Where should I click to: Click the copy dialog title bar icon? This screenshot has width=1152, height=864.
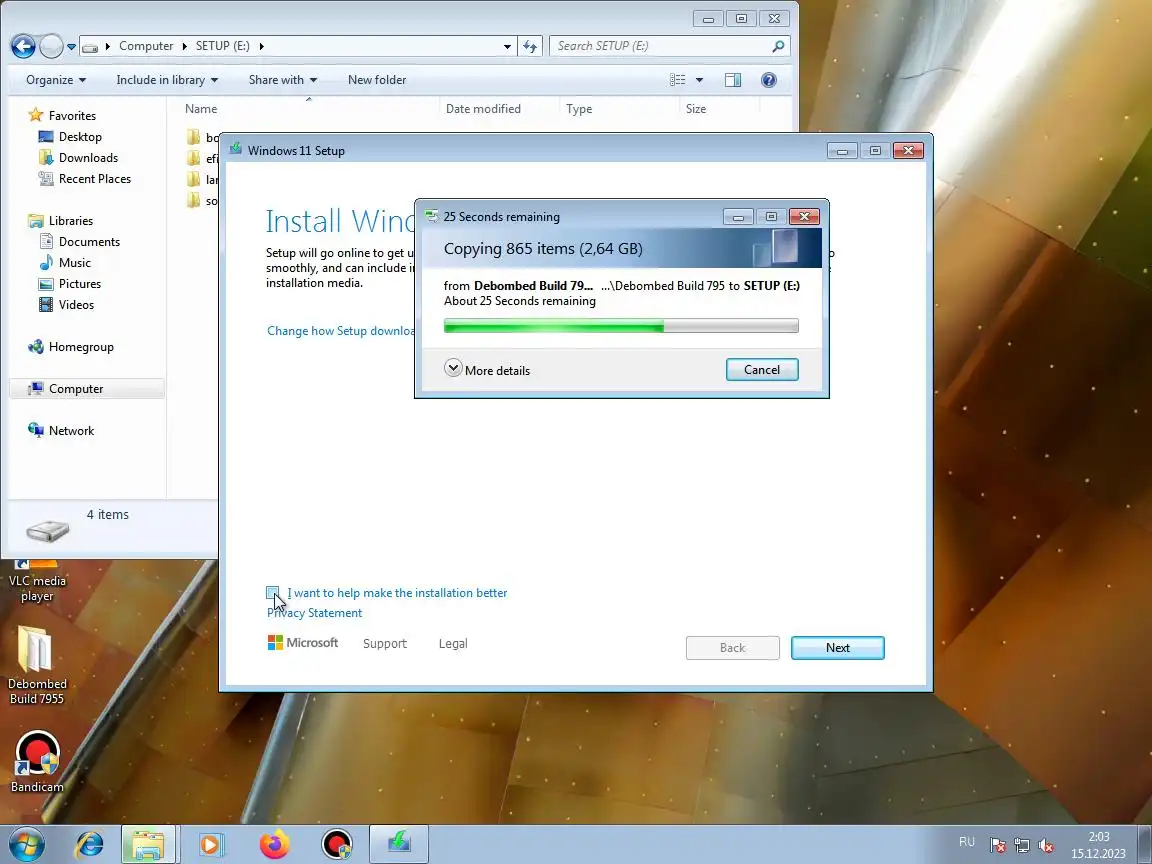(431, 215)
